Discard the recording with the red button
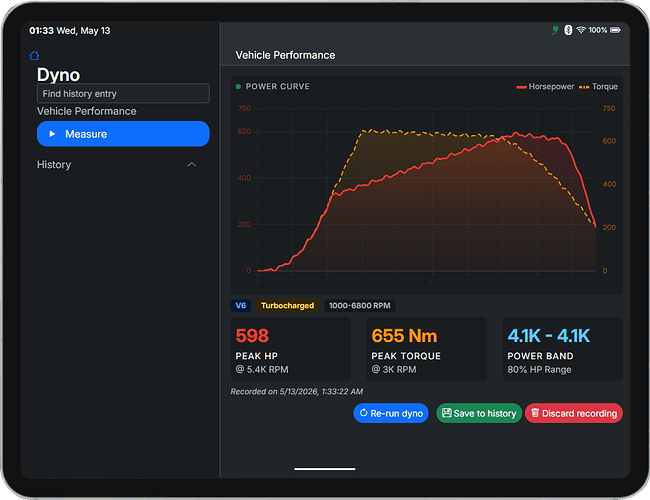The image size is (650, 500). tap(574, 413)
